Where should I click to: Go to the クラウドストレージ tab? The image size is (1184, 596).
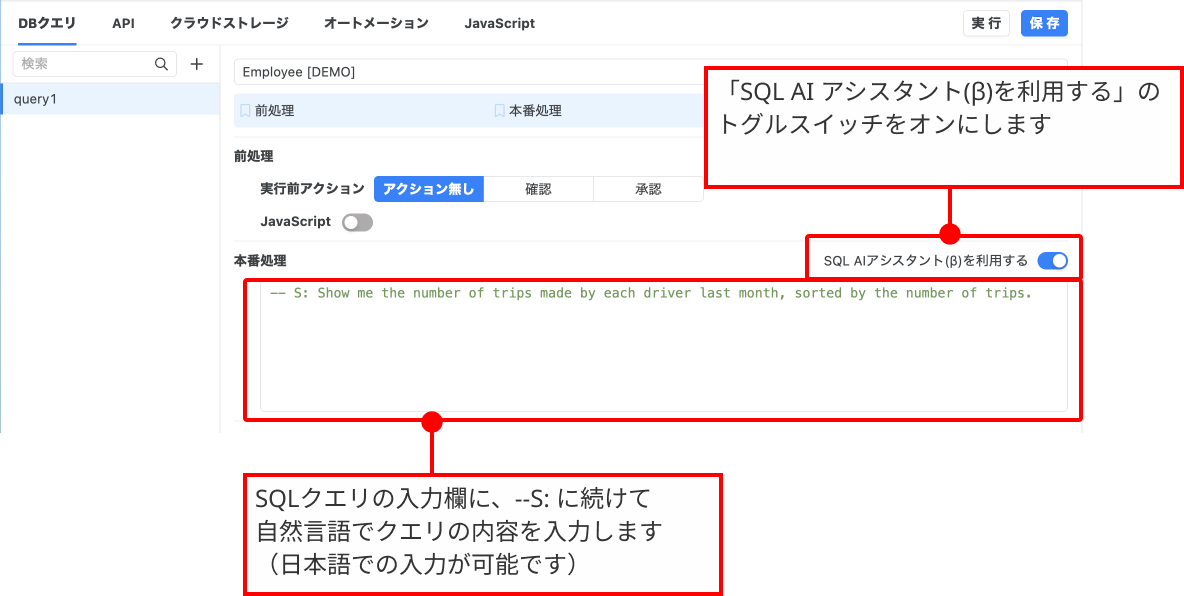229,23
